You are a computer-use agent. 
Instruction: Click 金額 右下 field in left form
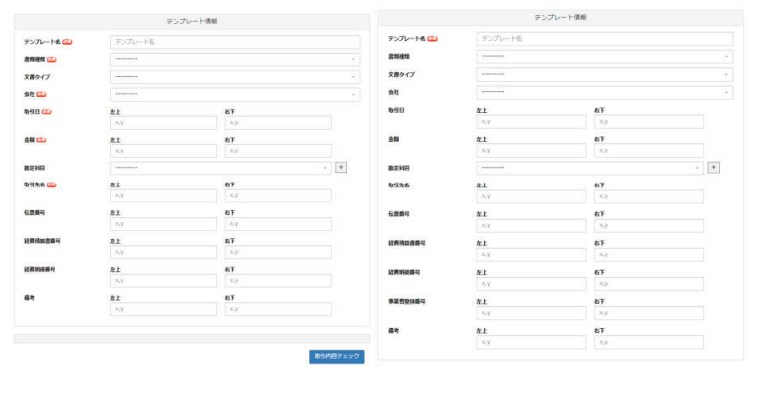coord(278,151)
